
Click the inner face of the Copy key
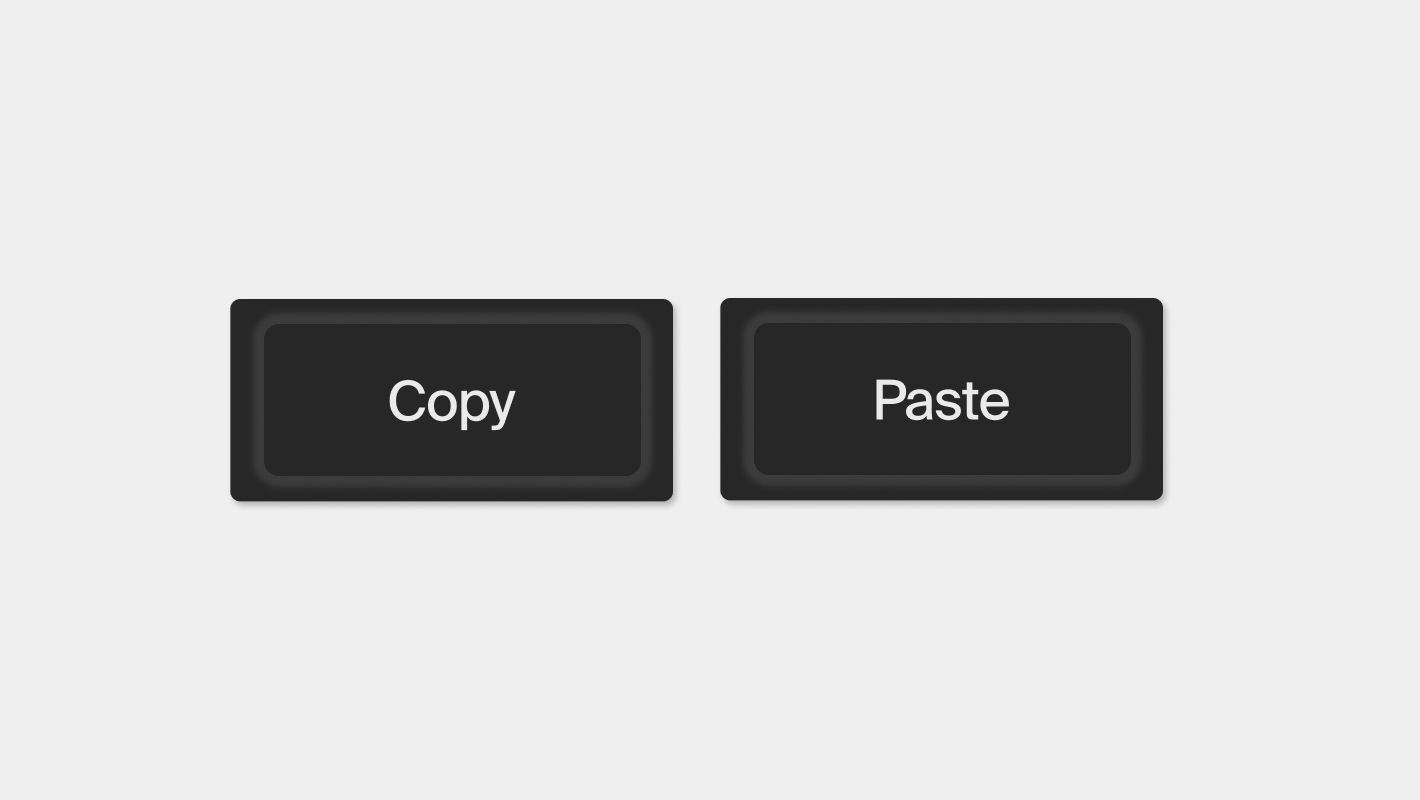[x=452, y=400]
